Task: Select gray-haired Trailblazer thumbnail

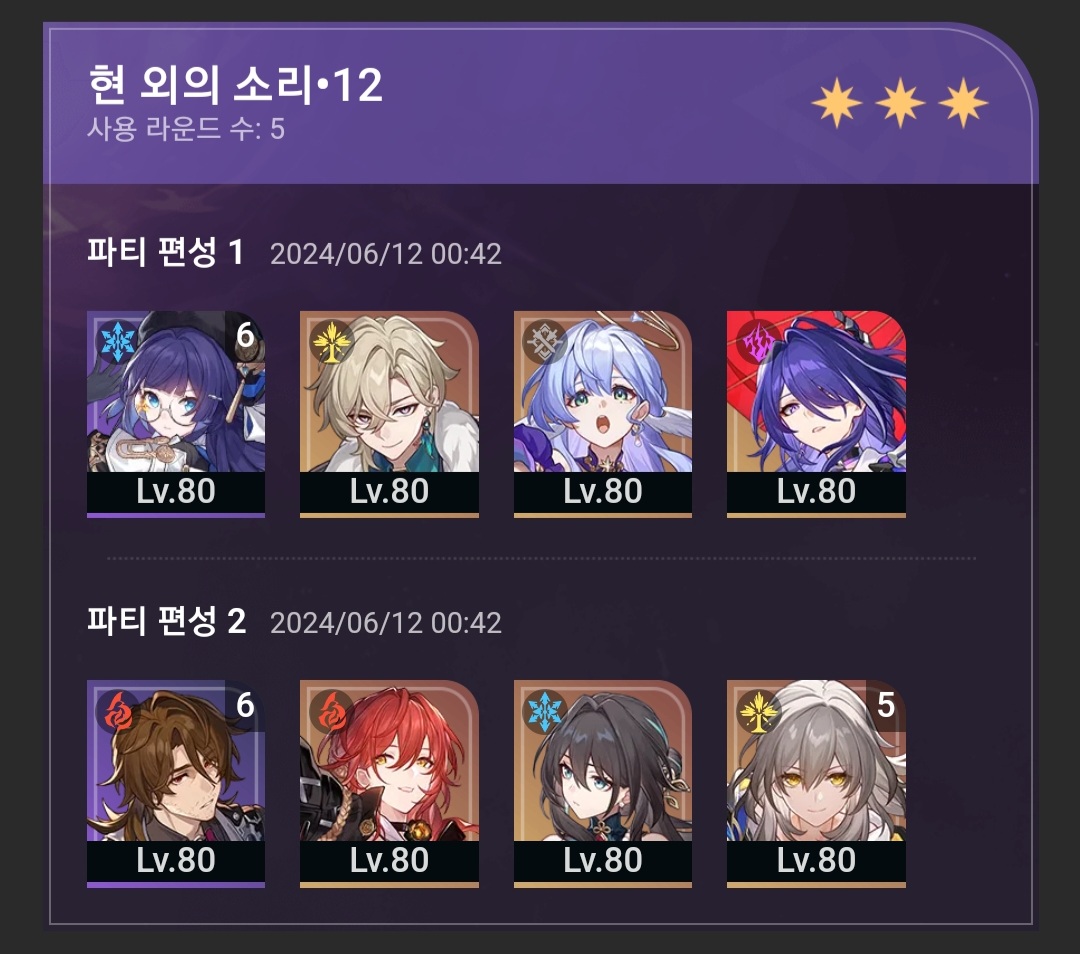Action: tap(816, 783)
